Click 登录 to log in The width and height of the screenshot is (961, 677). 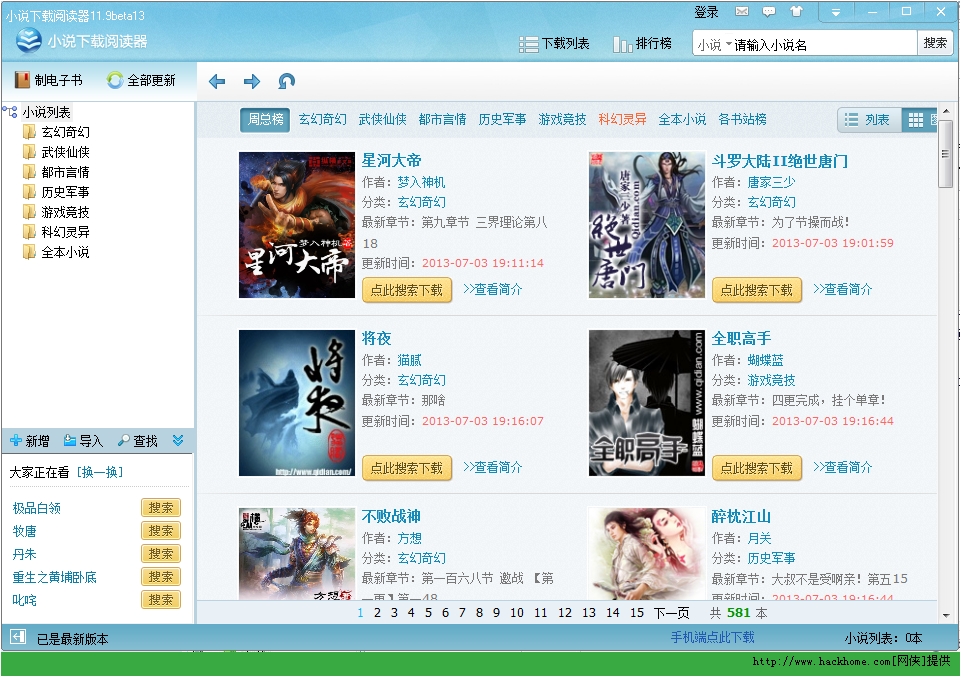click(x=706, y=12)
